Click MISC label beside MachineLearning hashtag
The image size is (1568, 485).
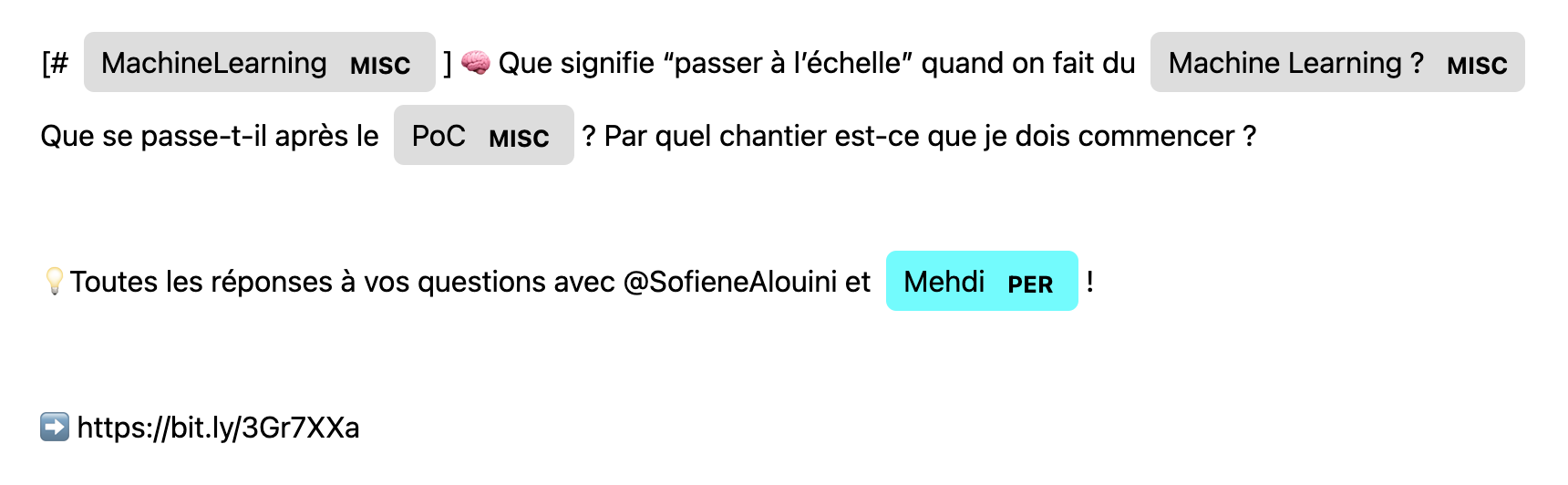click(x=380, y=66)
